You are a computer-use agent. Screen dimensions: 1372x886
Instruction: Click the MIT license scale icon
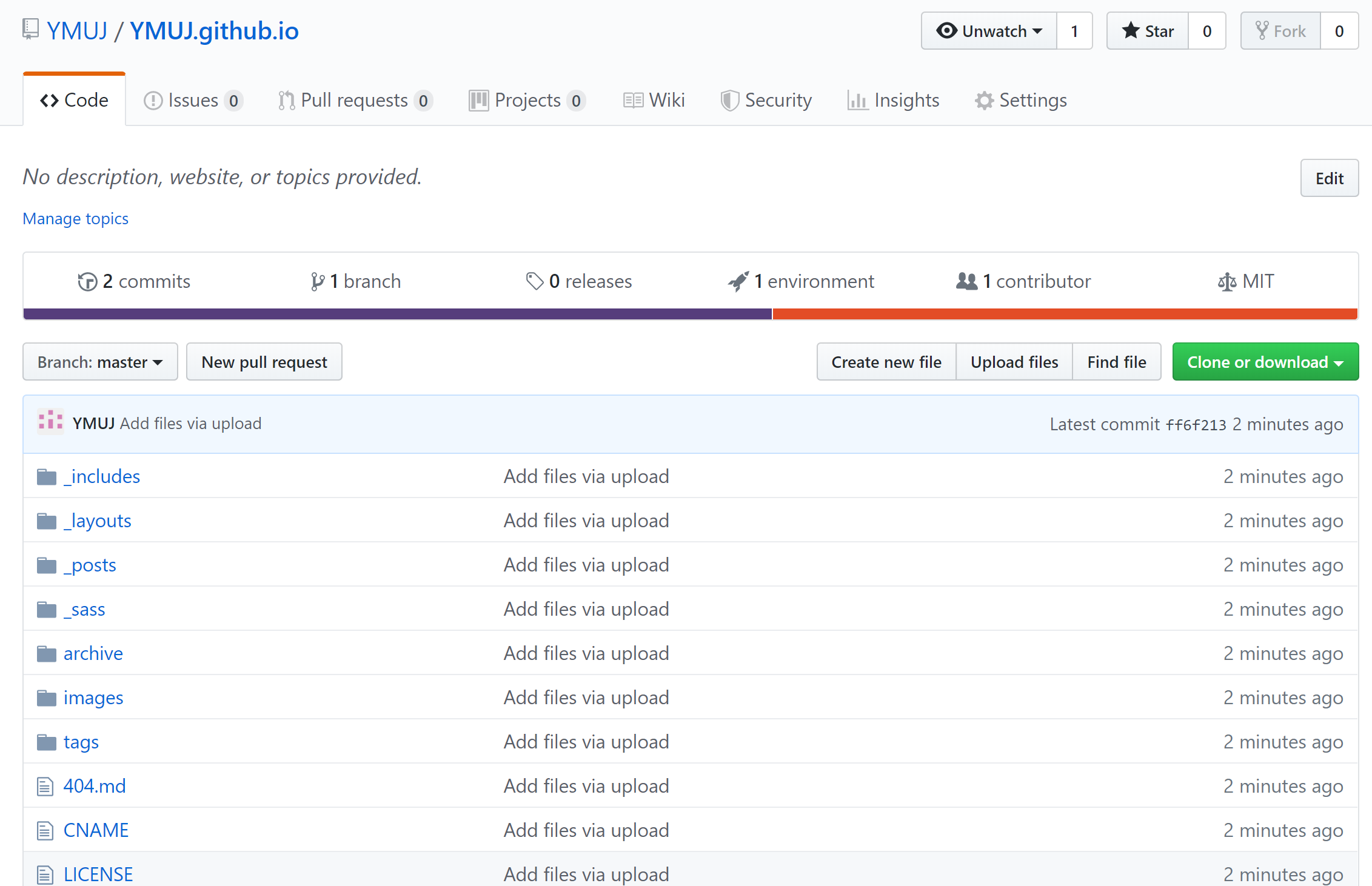1226,282
